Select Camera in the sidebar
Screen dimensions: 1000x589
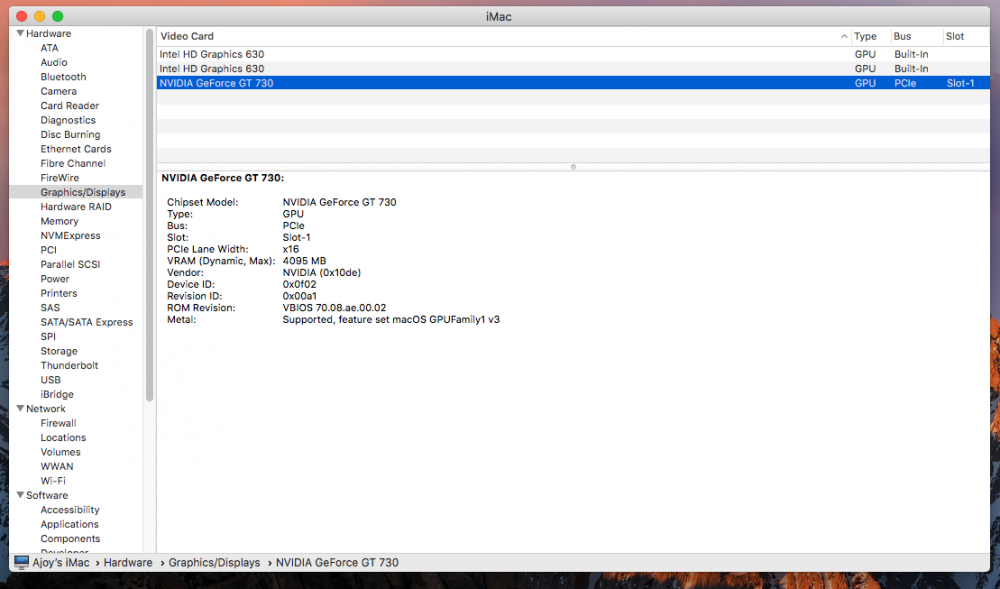(x=58, y=91)
